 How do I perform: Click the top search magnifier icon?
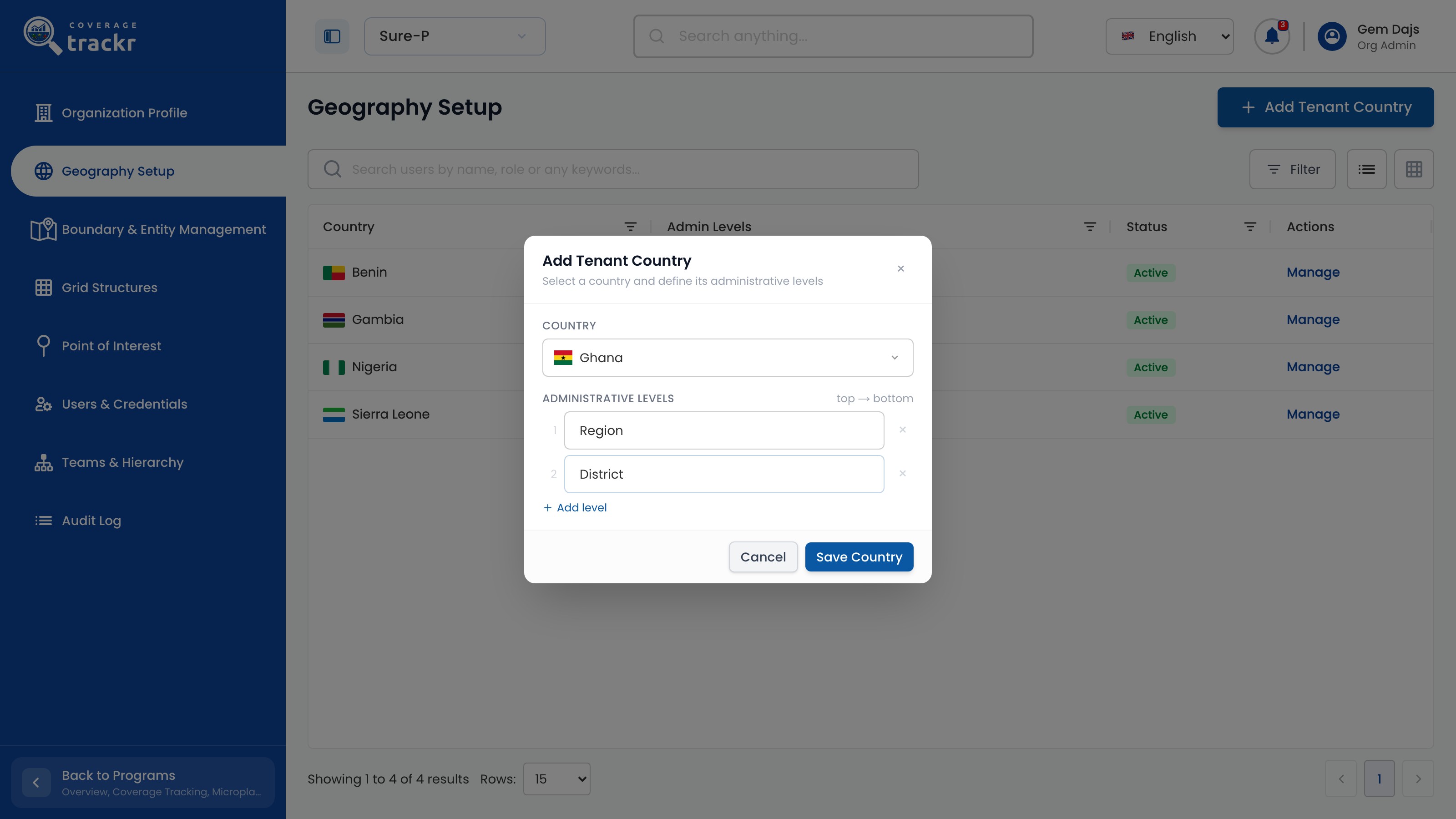pyautogui.click(x=656, y=36)
